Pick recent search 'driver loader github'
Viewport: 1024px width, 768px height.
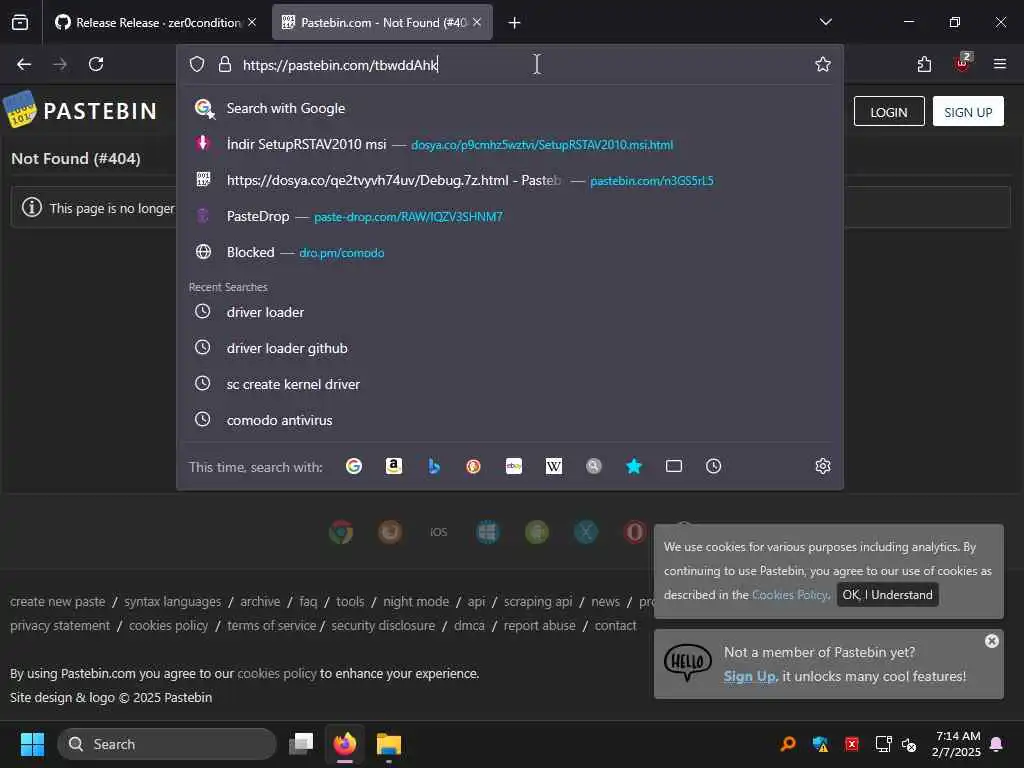(x=509, y=348)
